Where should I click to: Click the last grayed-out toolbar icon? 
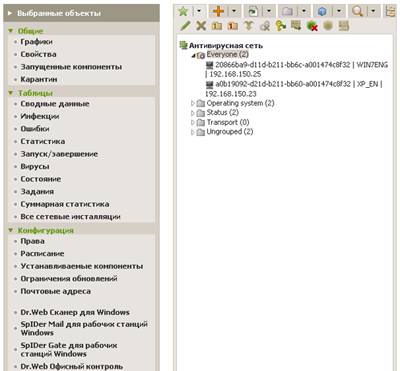click(344, 26)
